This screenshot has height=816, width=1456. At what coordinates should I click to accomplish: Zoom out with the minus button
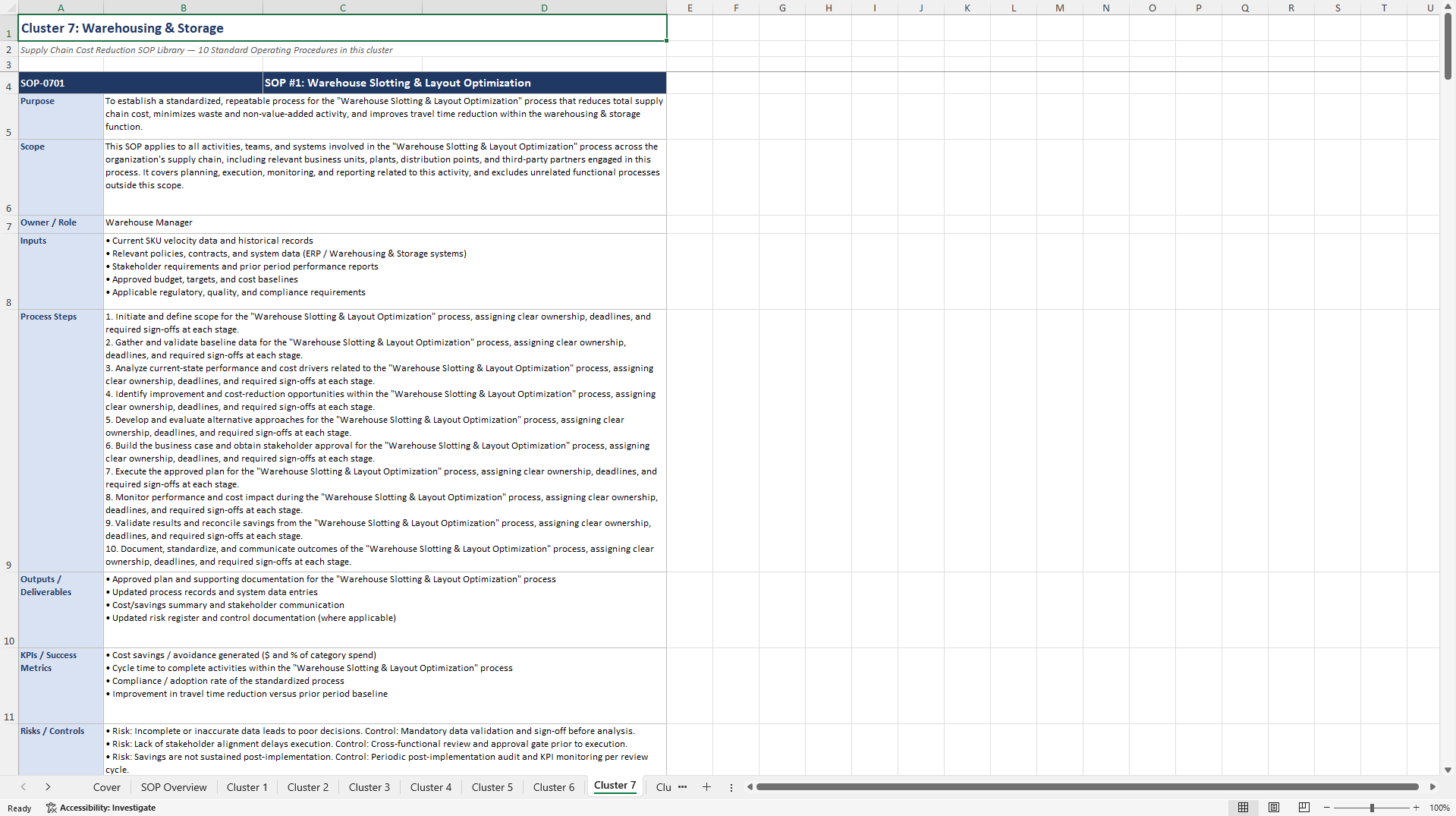pyautogui.click(x=1327, y=808)
